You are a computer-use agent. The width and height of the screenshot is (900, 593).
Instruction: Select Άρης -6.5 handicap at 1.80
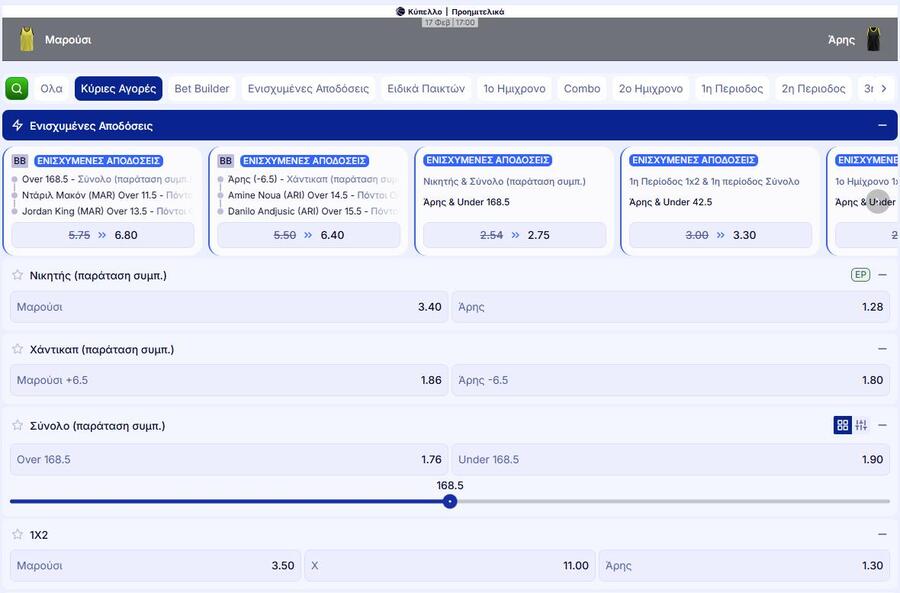[x=670, y=380]
